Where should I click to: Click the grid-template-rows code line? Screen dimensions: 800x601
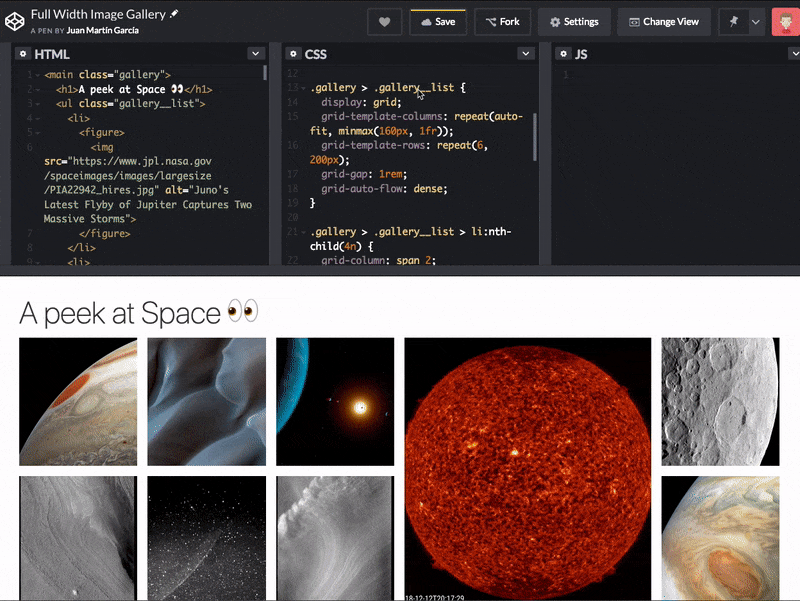pyautogui.click(x=399, y=153)
